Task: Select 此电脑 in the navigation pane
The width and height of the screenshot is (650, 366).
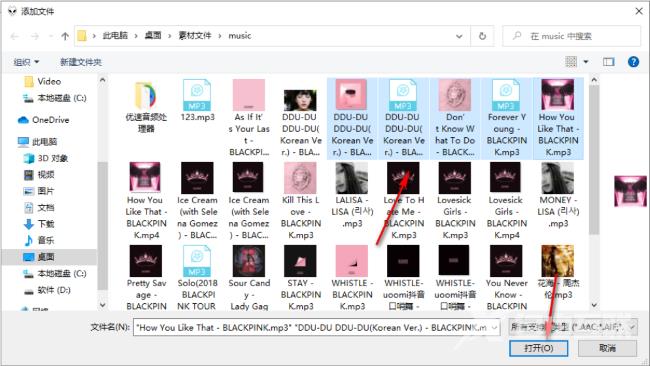Action: point(37,142)
